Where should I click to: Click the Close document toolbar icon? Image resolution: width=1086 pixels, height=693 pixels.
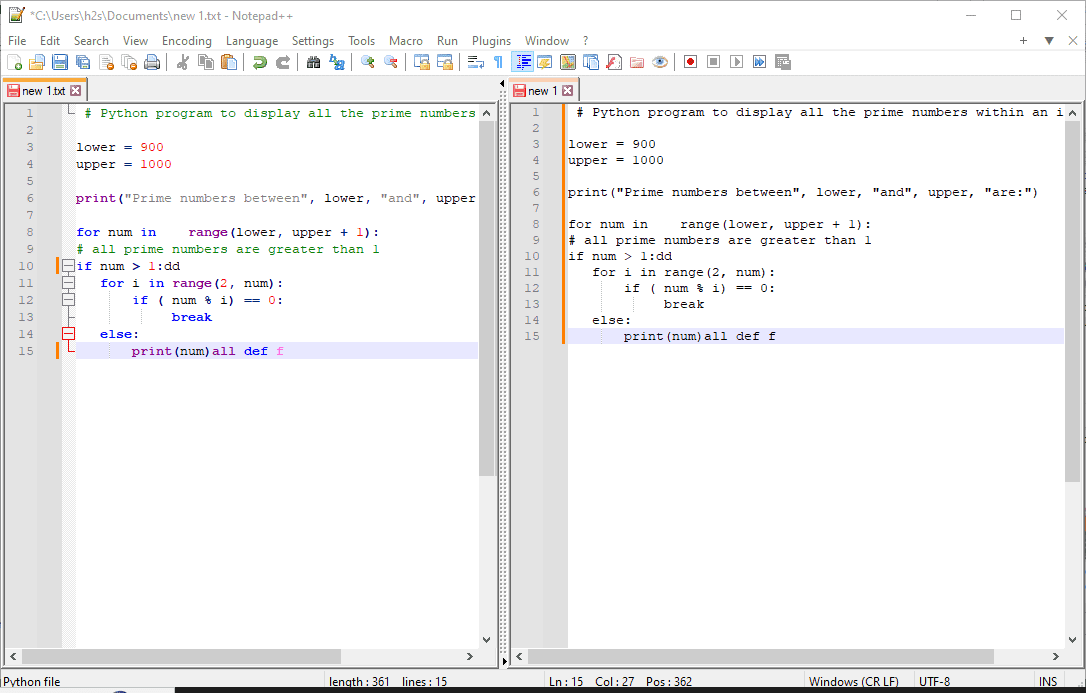(106, 62)
